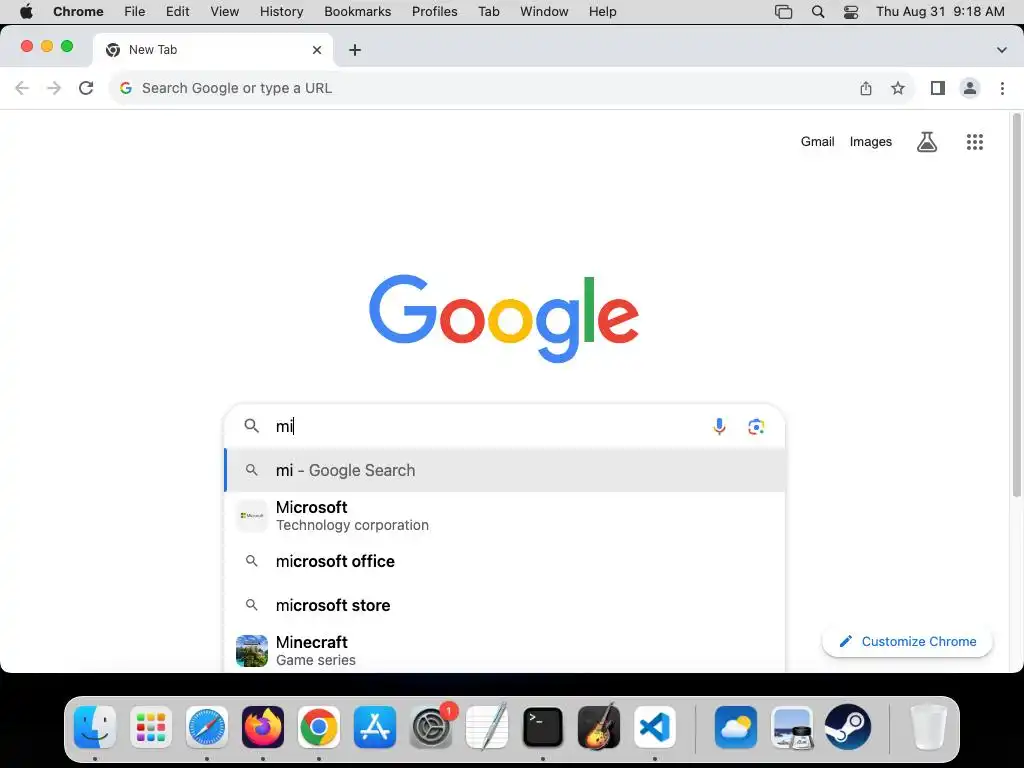Open the Window menu
Viewport: 1024px width, 768px height.
click(544, 12)
